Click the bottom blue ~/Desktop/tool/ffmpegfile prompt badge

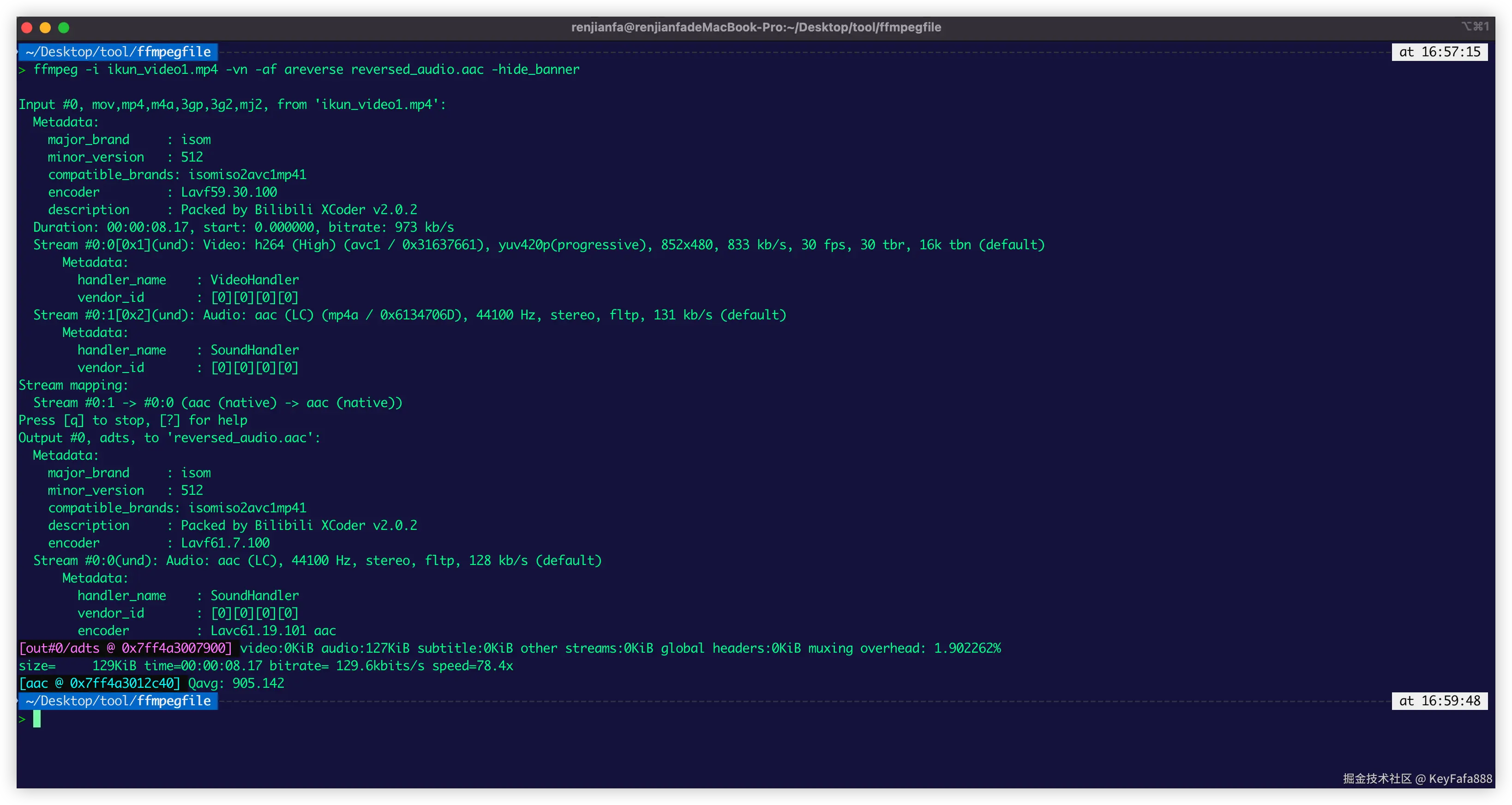coord(118,701)
